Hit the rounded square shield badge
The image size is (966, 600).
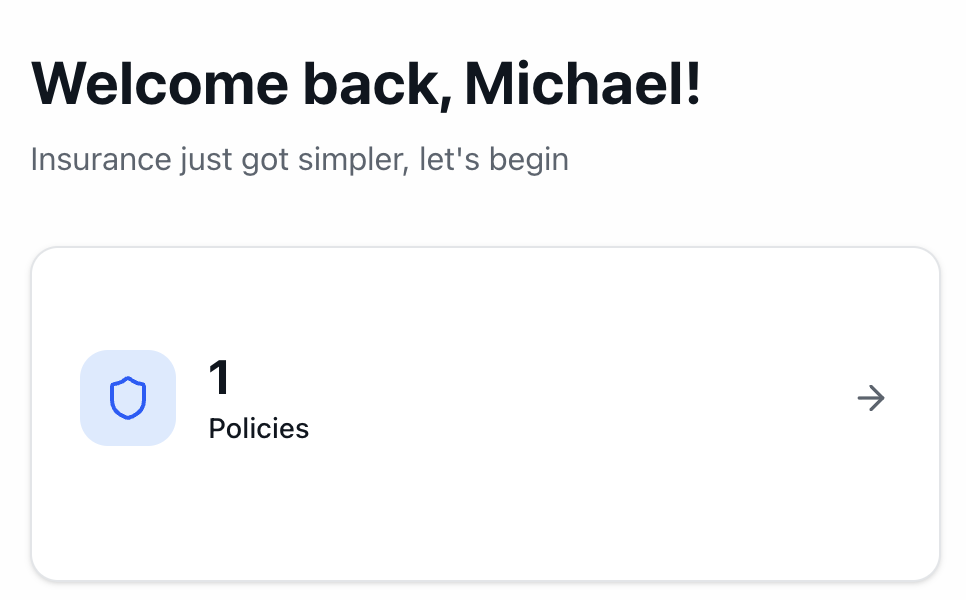click(128, 398)
